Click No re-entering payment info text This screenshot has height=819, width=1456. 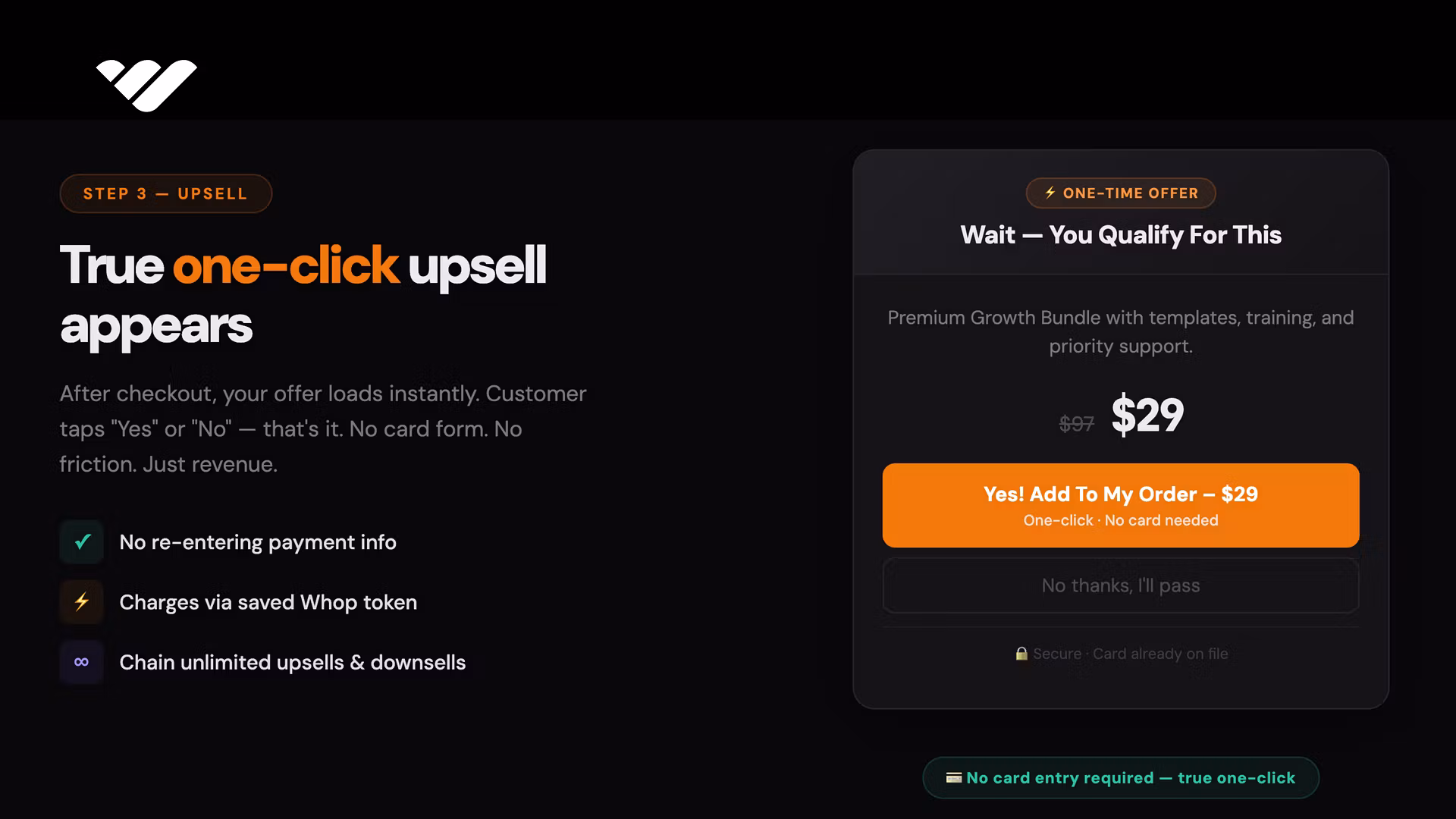pos(258,542)
